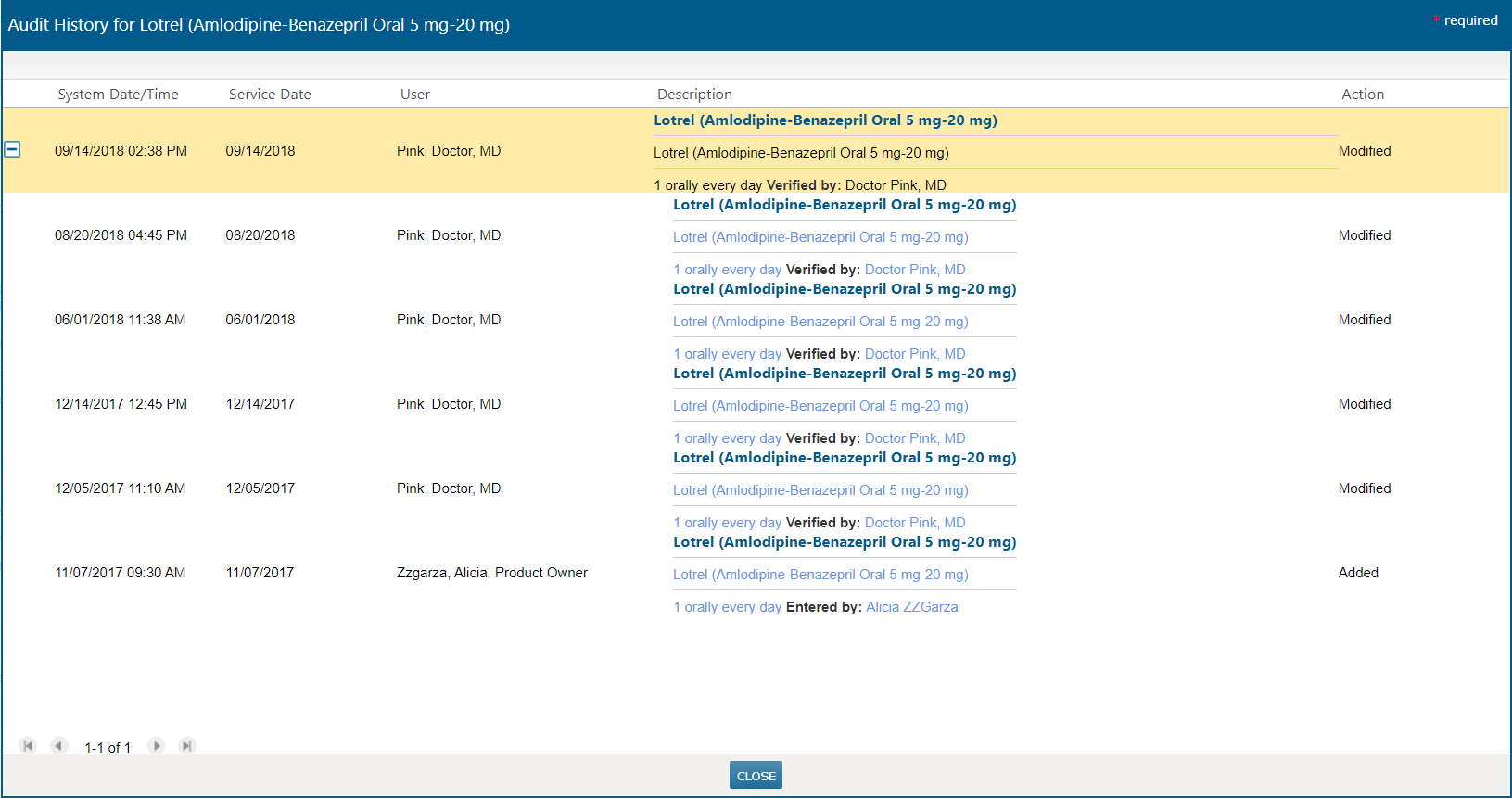The image size is (1512, 798).
Task: Click user Zzgarza, Alicia, Product Owner
Action: [491, 573]
